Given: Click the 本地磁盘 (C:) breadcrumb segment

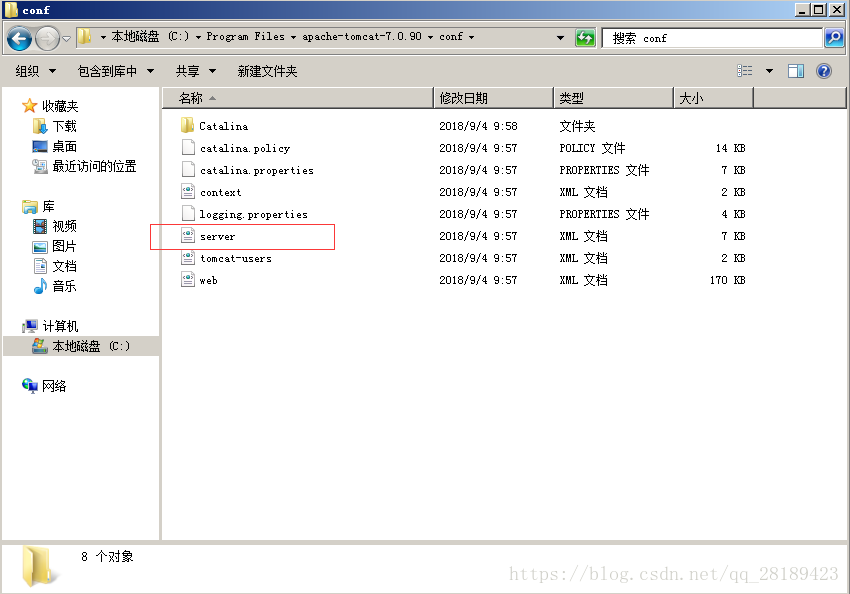Looking at the screenshot, I should pos(150,36).
